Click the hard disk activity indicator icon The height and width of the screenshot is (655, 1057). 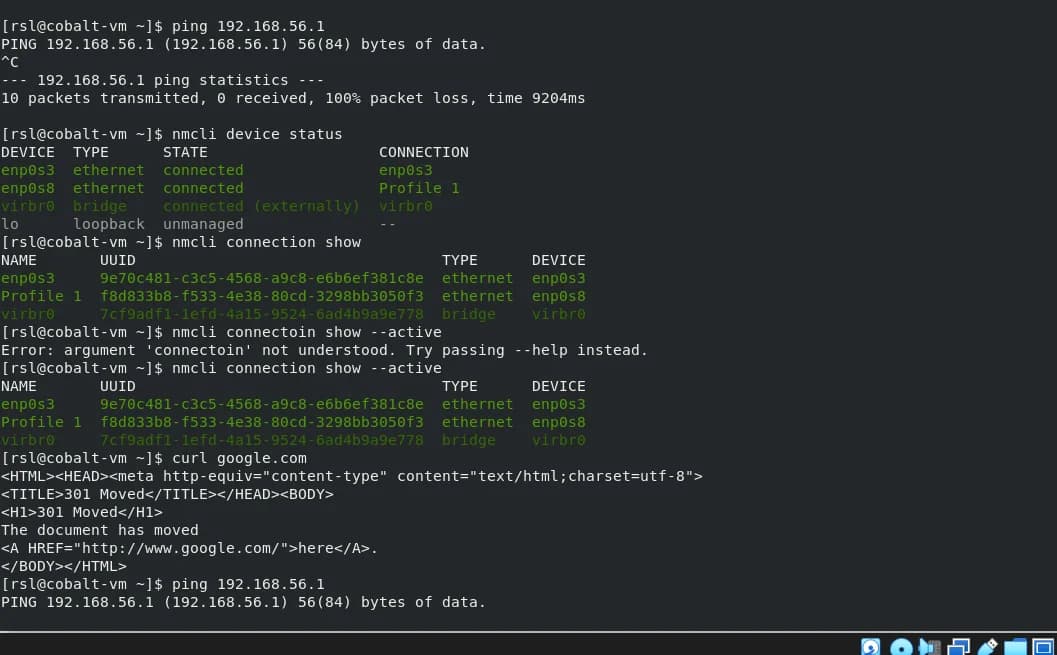[871, 647]
